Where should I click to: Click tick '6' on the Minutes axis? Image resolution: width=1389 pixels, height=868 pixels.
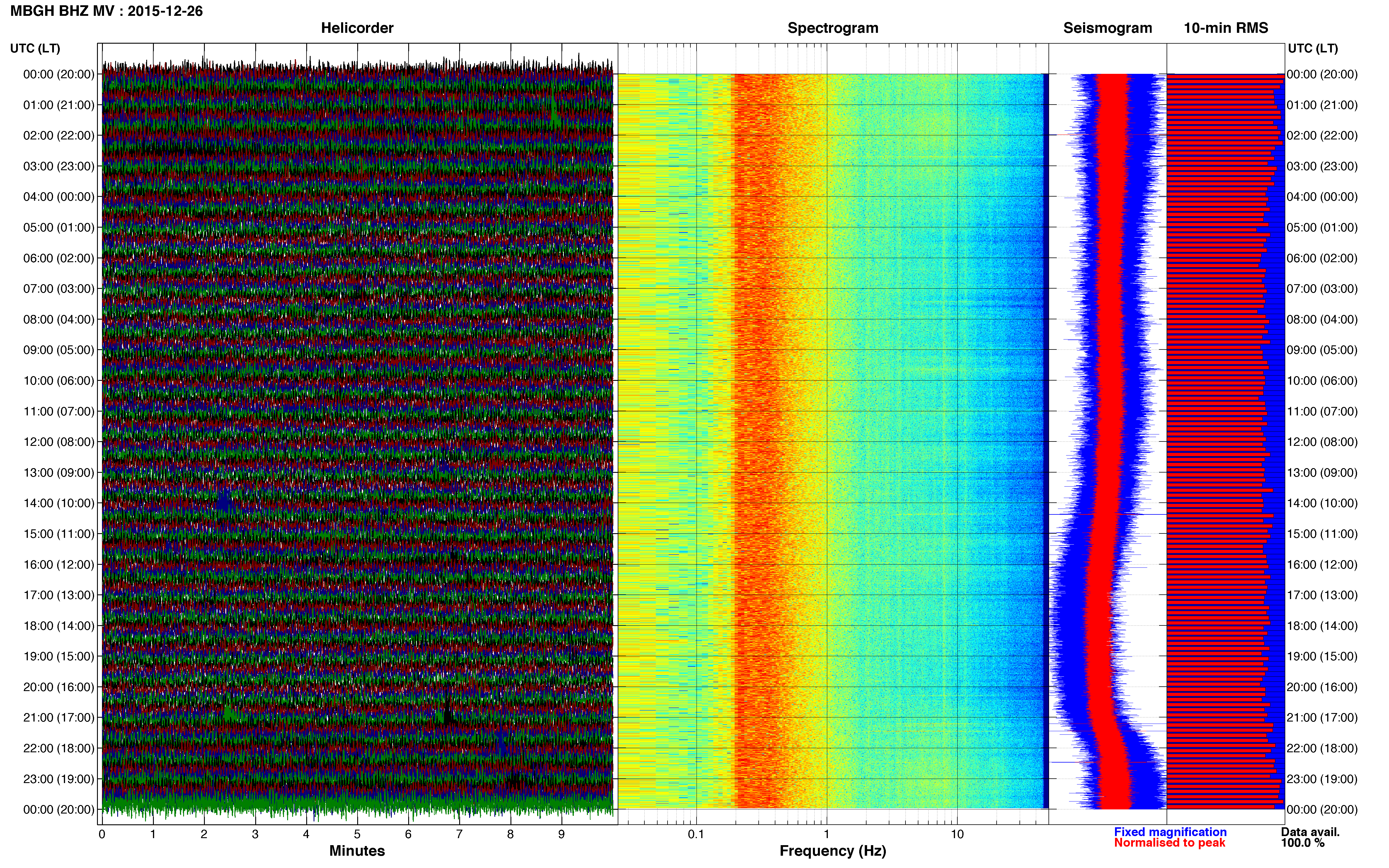pyautogui.click(x=408, y=835)
